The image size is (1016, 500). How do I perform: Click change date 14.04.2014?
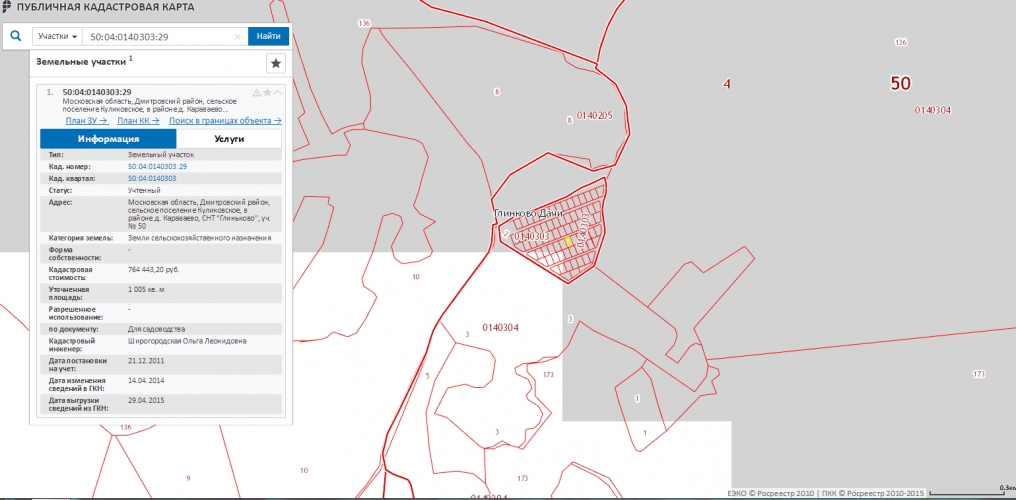point(146,380)
